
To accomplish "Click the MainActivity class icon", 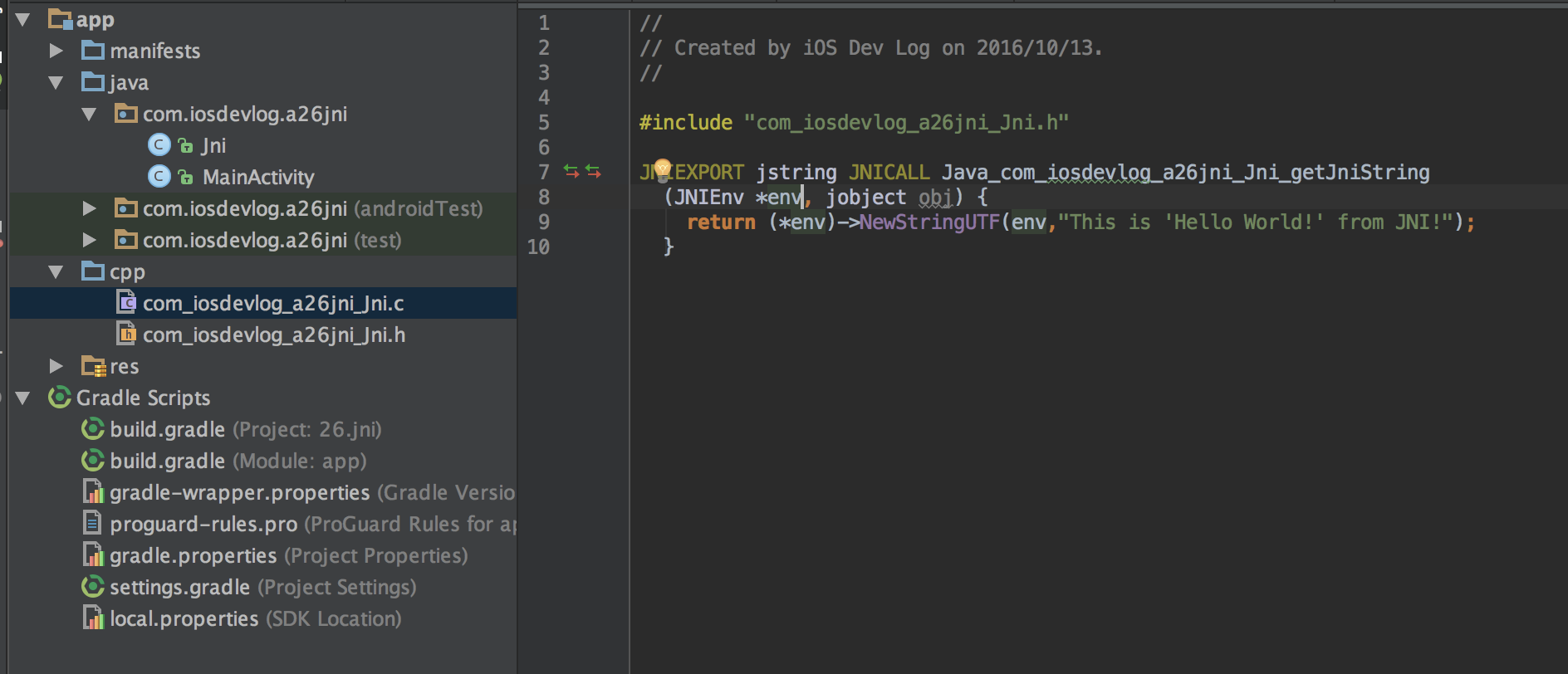I will coord(159,177).
